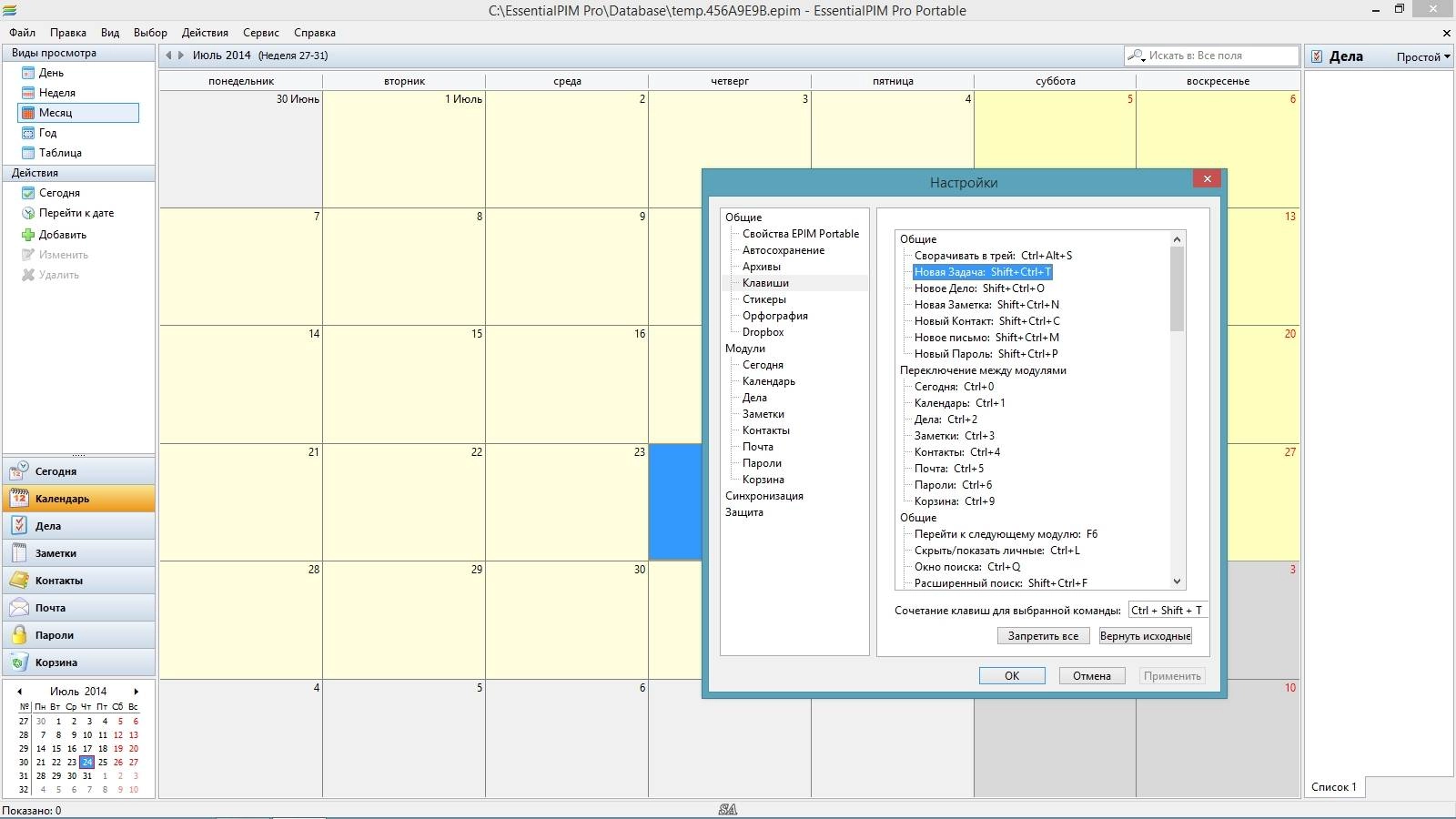Select Скрыть/показать личные: Ctrl+L shortcut
This screenshot has width=1456, height=819.
997,551
